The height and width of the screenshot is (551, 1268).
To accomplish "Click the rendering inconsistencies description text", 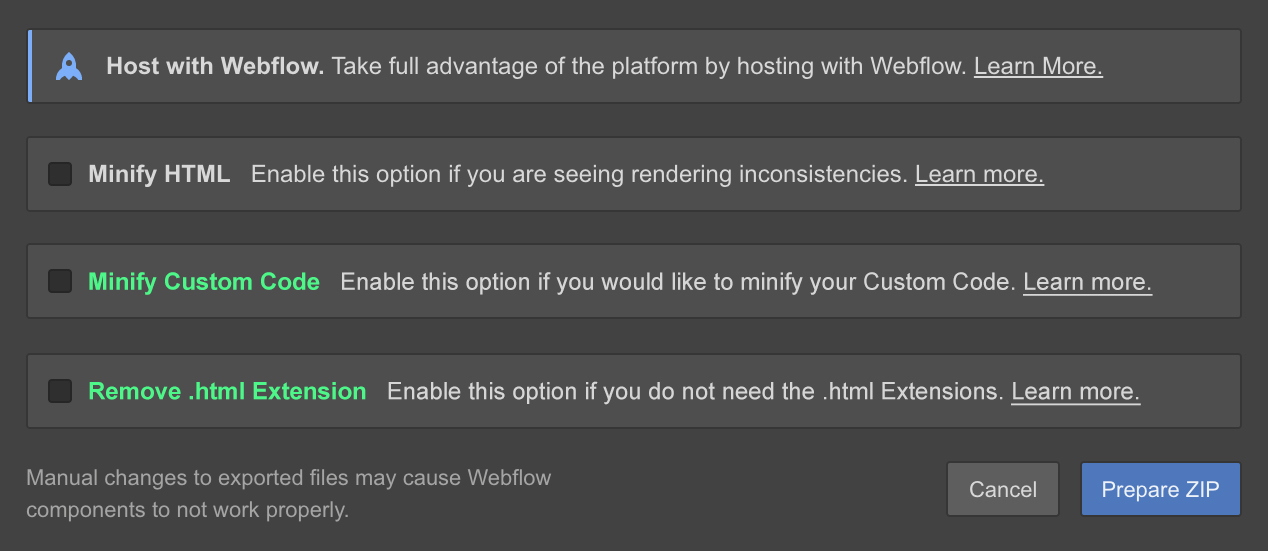I will click(x=579, y=174).
